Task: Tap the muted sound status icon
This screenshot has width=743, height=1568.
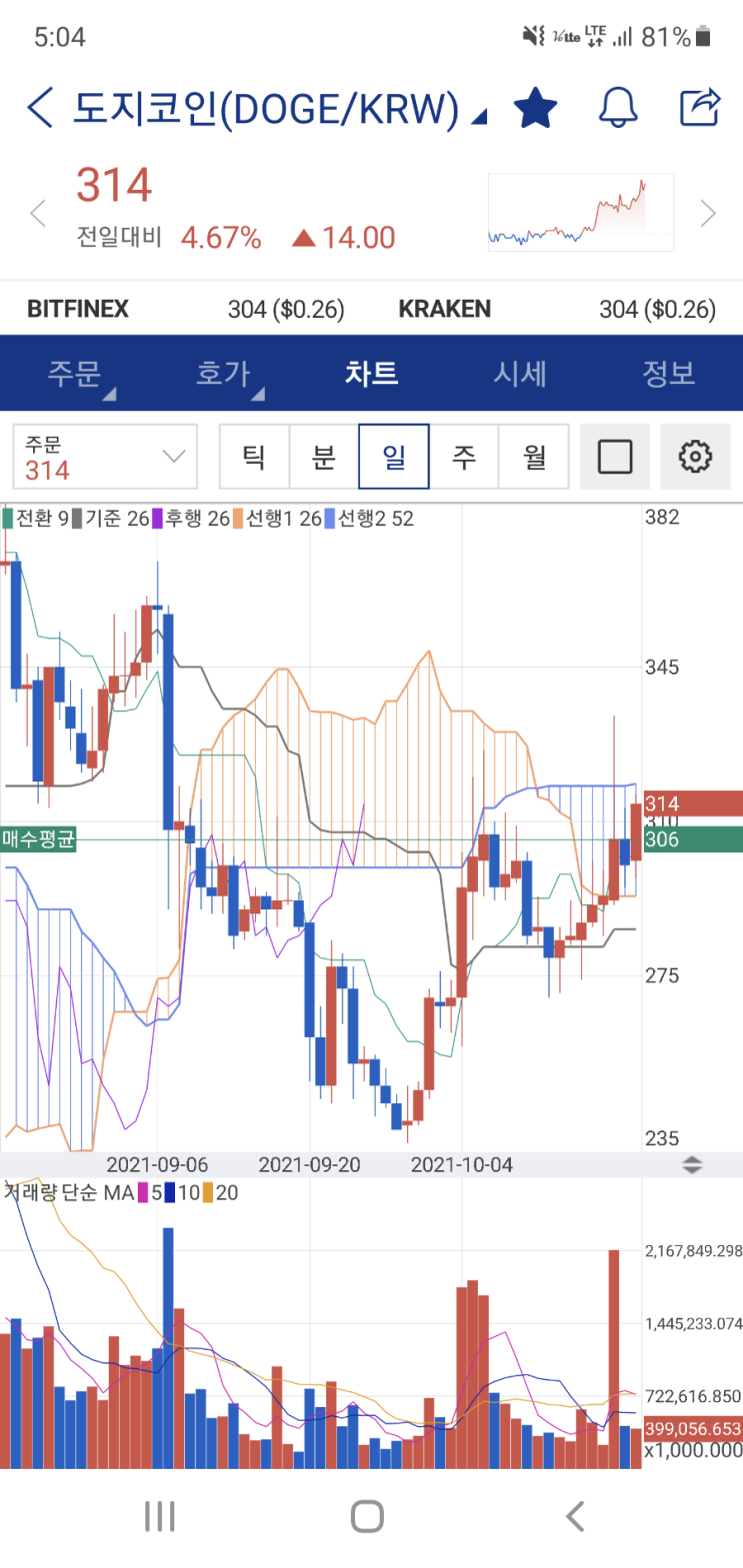Action: (534, 37)
